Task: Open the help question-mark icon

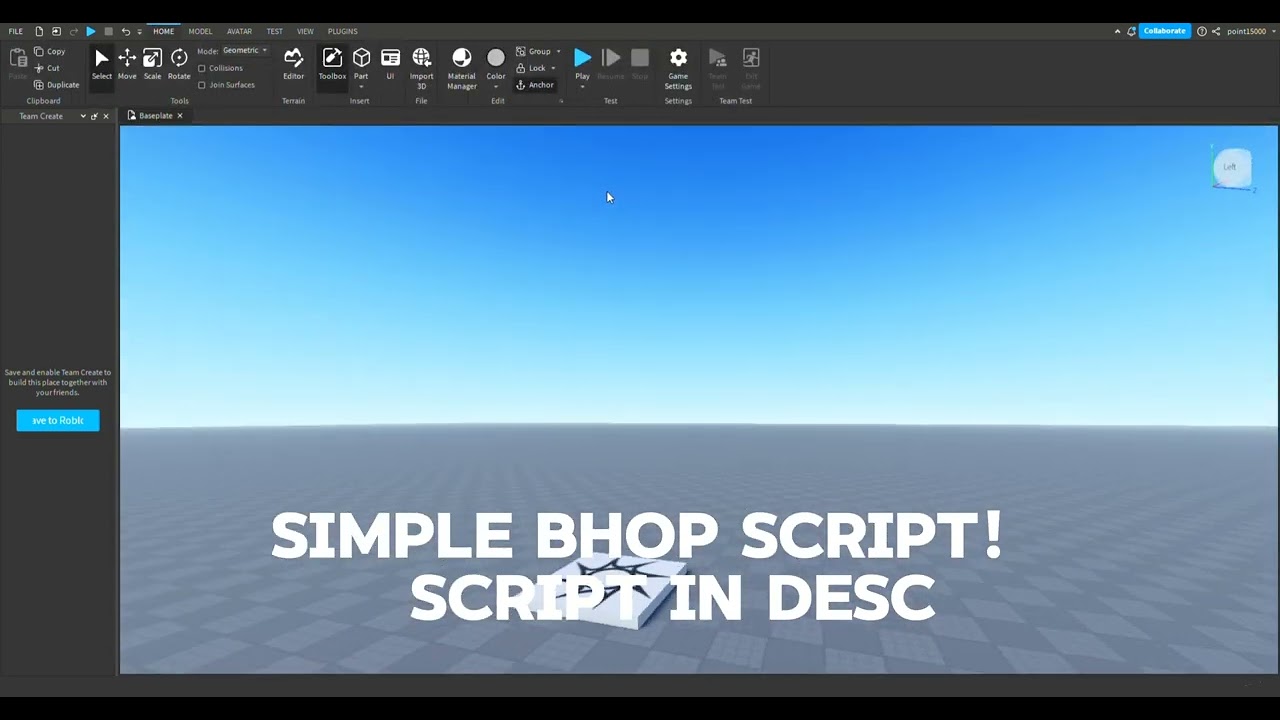Action: [x=1201, y=31]
